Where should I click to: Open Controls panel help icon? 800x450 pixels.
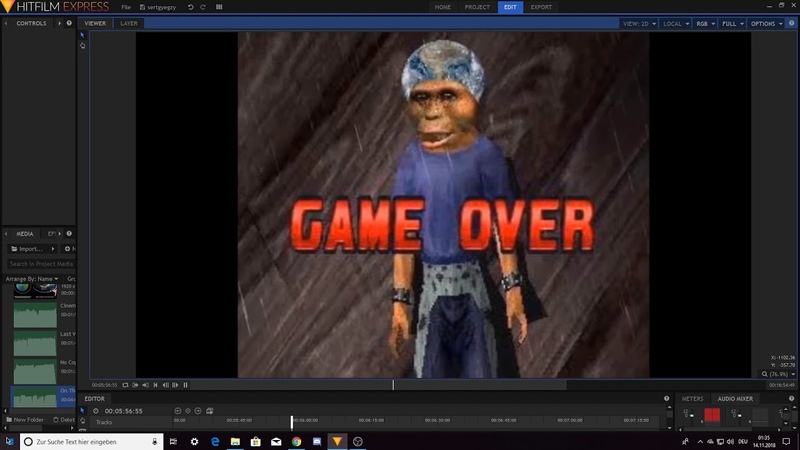pos(69,23)
